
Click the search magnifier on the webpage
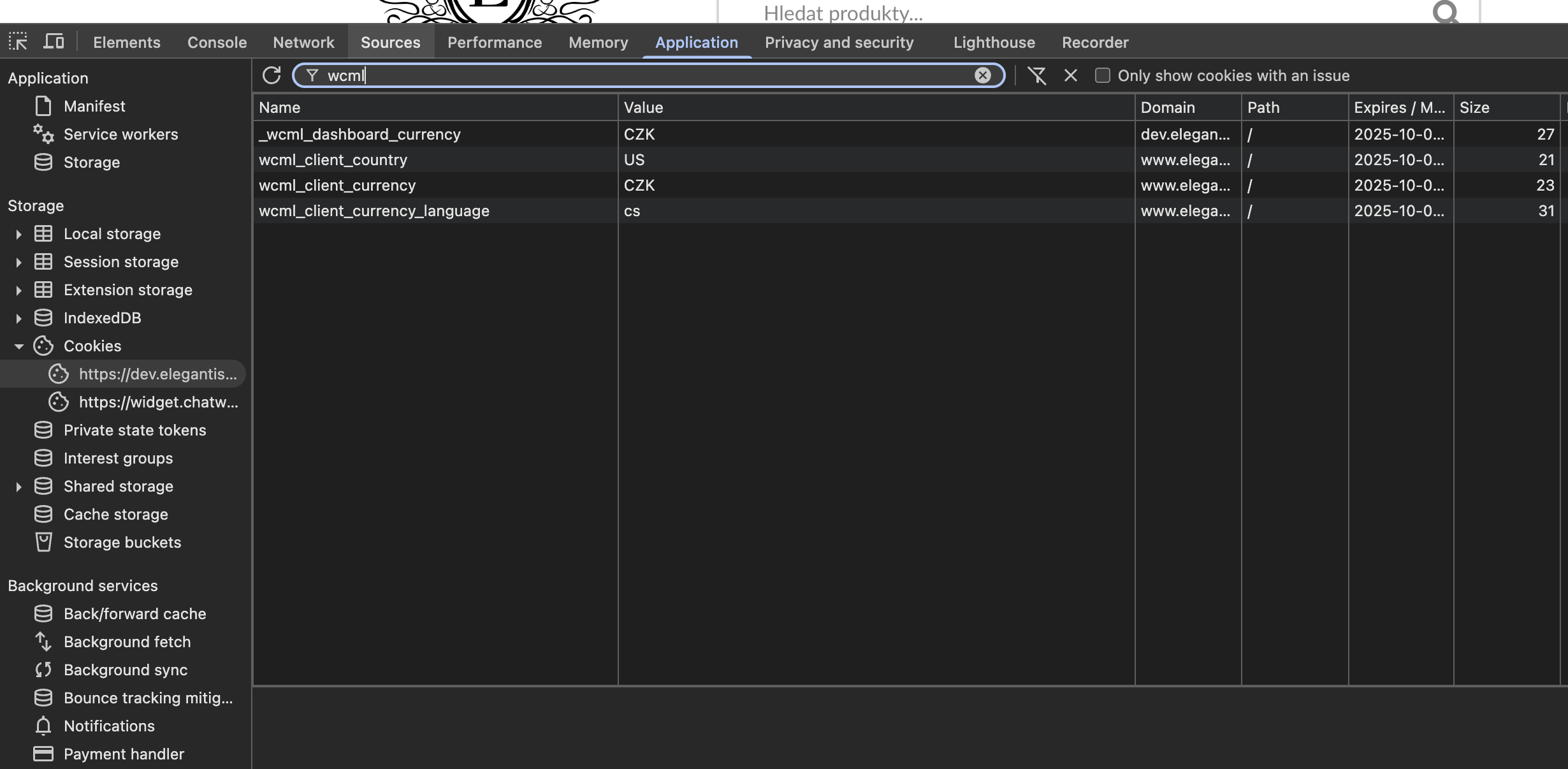click(1445, 11)
